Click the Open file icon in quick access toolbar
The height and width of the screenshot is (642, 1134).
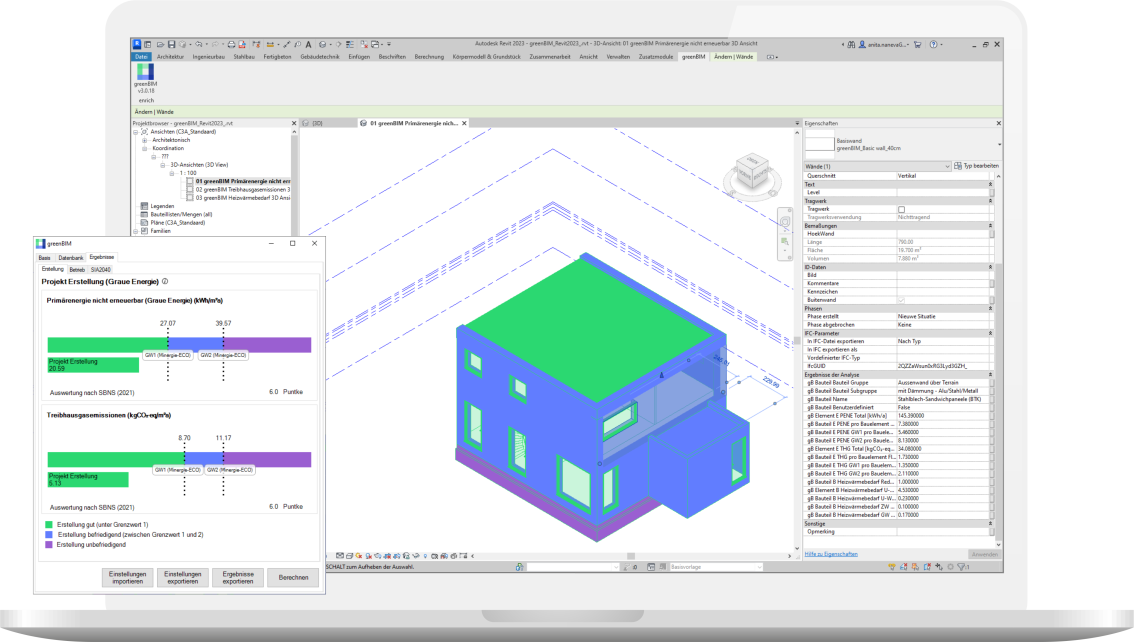(x=160, y=44)
